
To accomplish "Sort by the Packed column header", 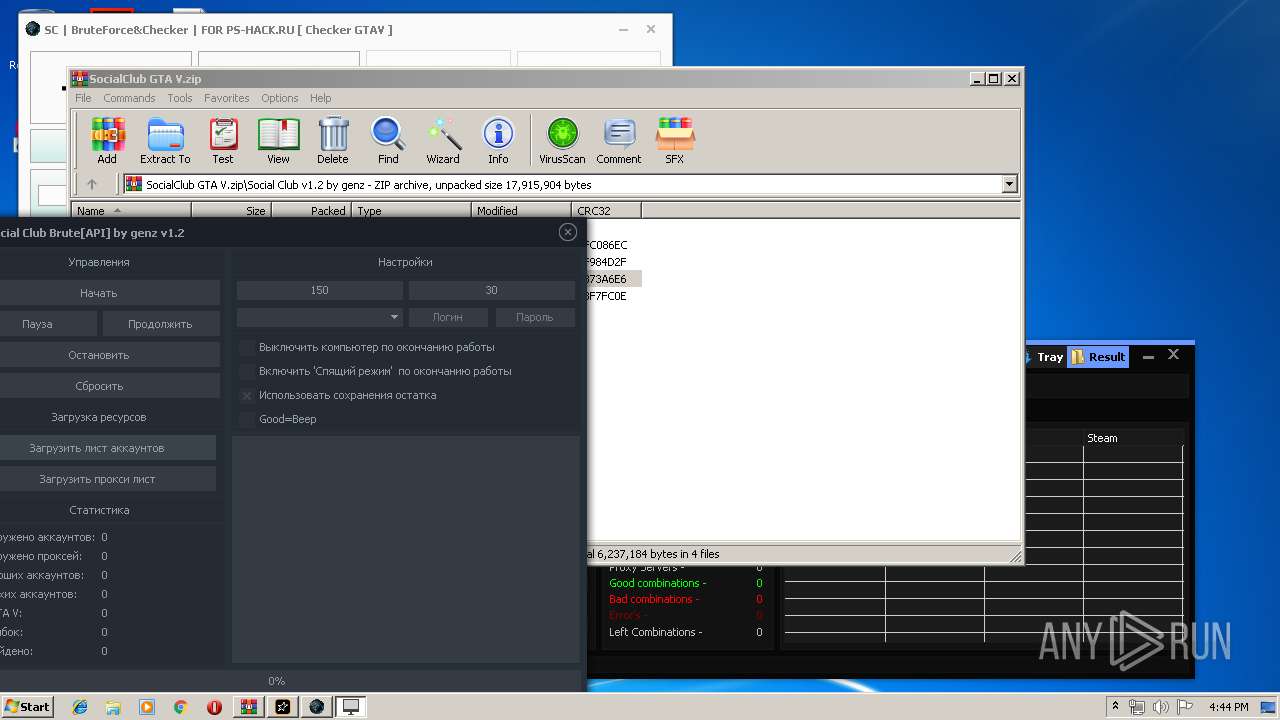I will point(311,211).
